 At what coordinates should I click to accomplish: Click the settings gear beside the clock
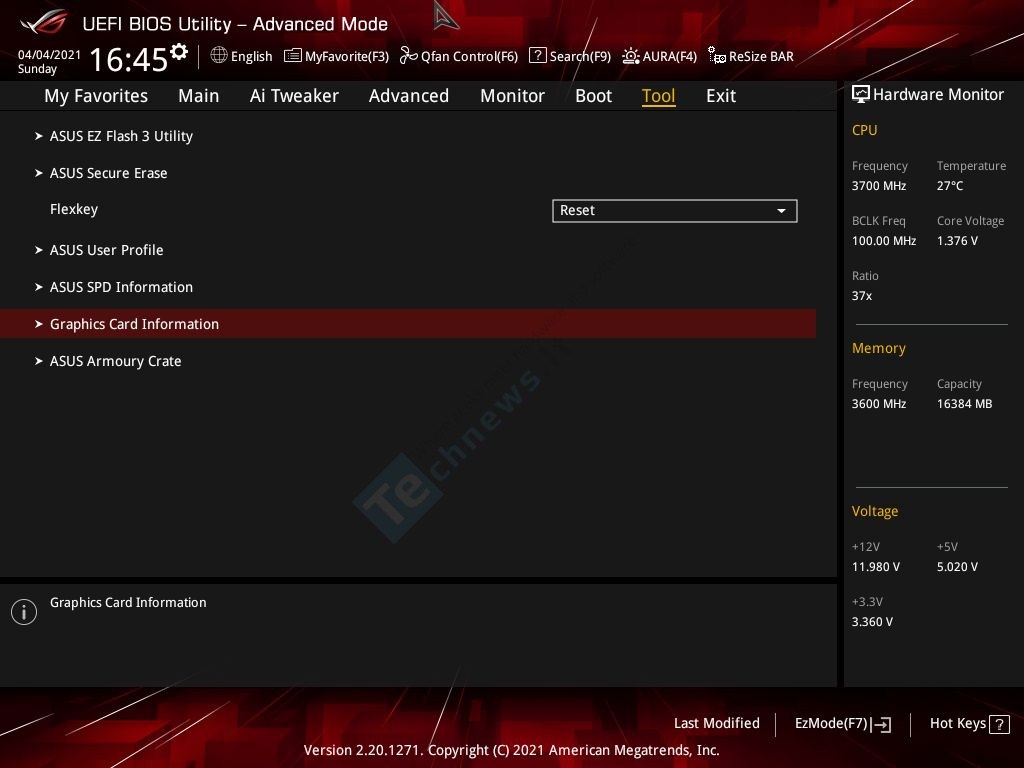point(179,52)
